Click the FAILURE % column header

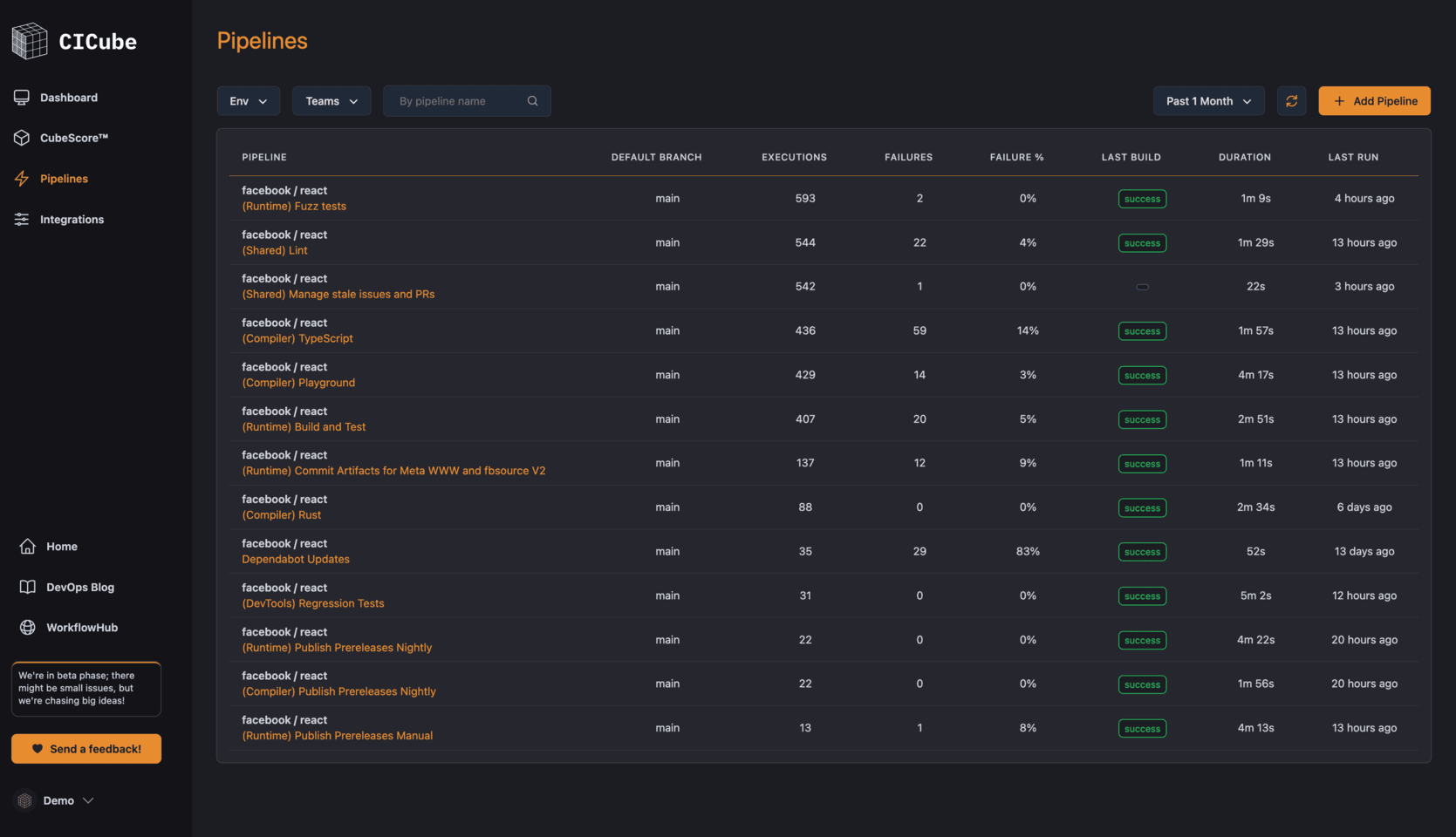pyautogui.click(x=1016, y=158)
